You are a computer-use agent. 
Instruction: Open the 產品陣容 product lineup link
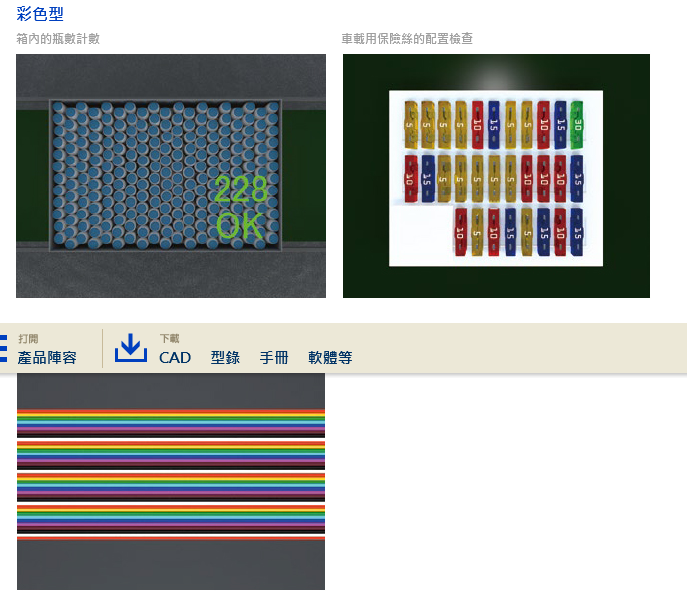(x=47, y=357)
